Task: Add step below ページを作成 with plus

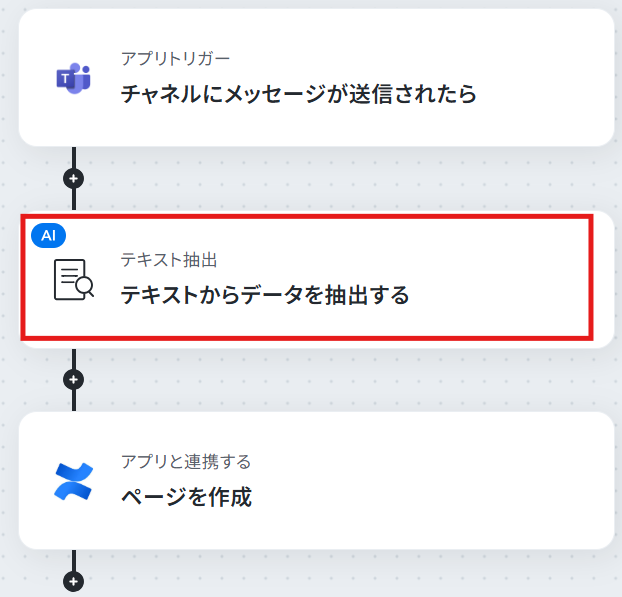Action: click(x=73, y=582)
